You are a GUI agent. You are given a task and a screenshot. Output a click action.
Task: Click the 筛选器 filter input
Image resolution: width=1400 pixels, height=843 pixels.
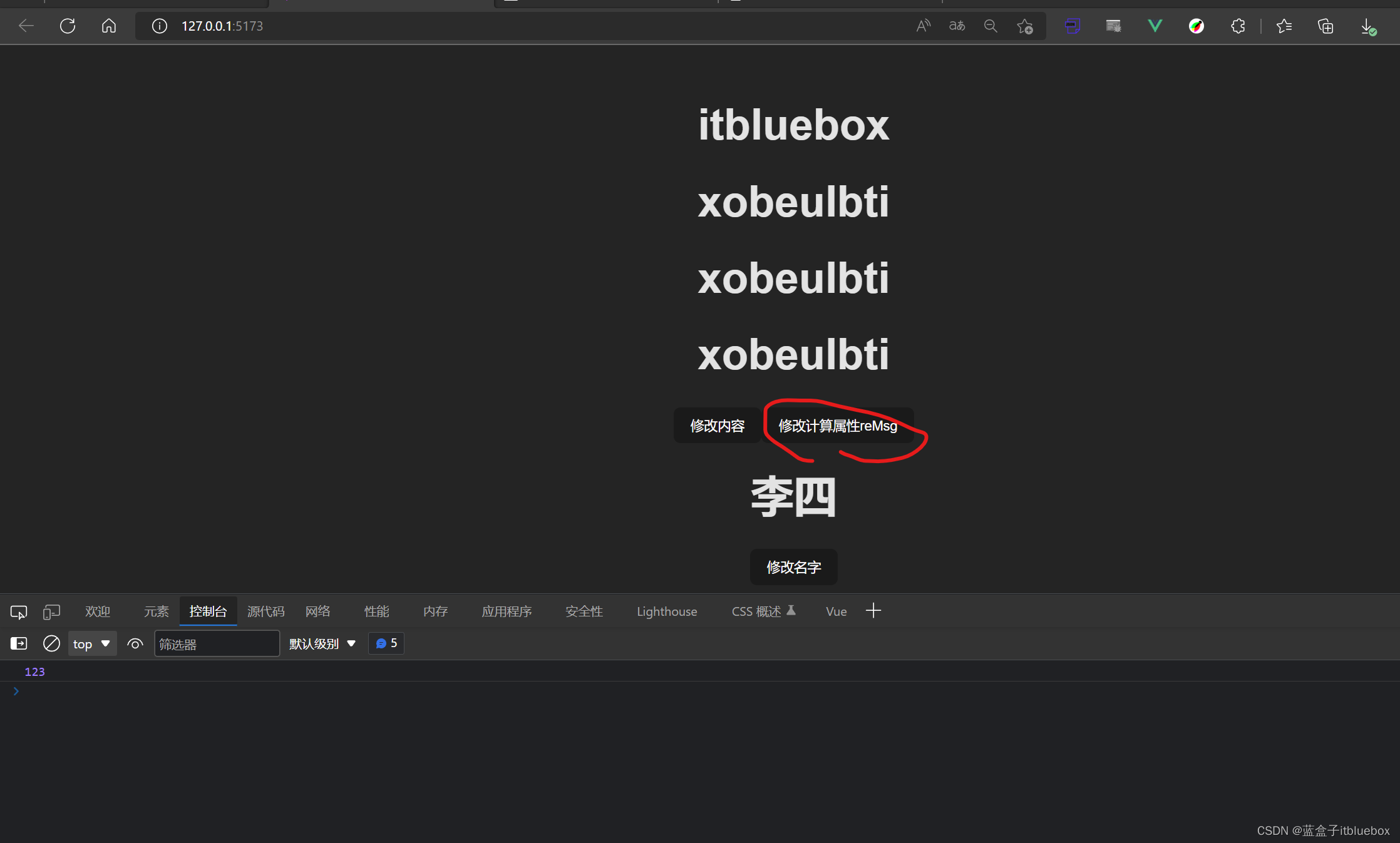[217, 643]
